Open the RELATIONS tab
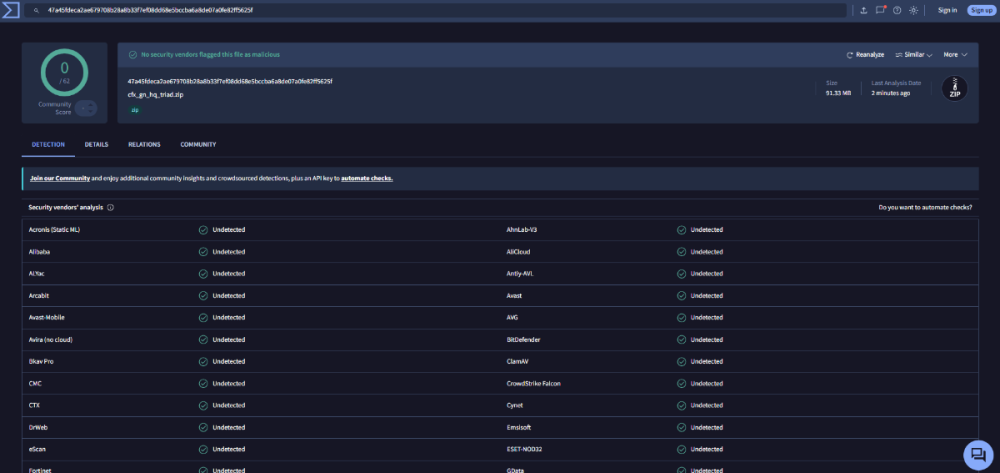1000x473 pixels. coord(144,145)
